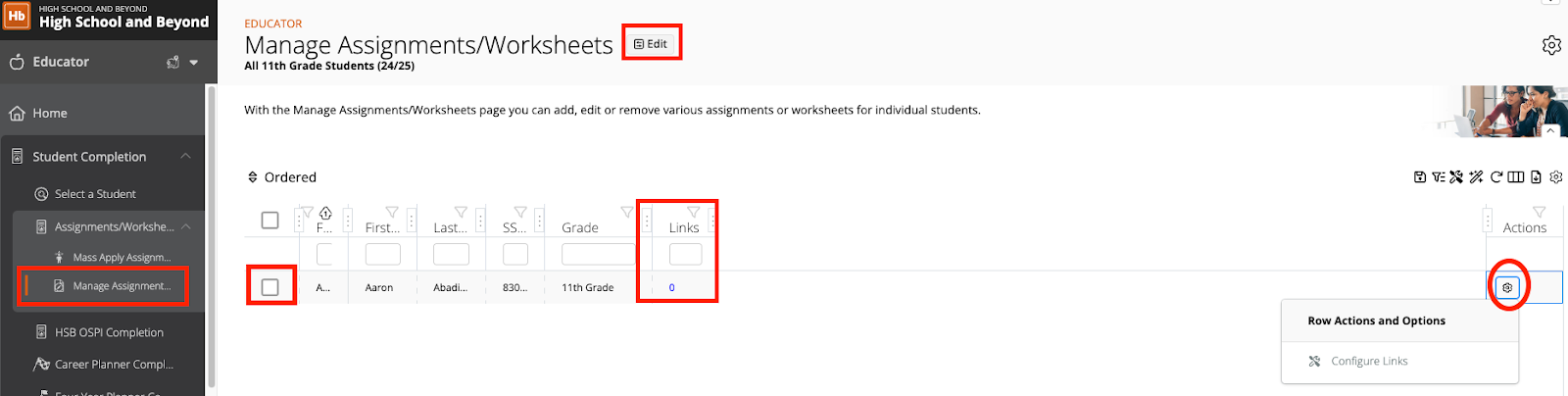Click the filter icon above Grade column

(x=627, y=212)
